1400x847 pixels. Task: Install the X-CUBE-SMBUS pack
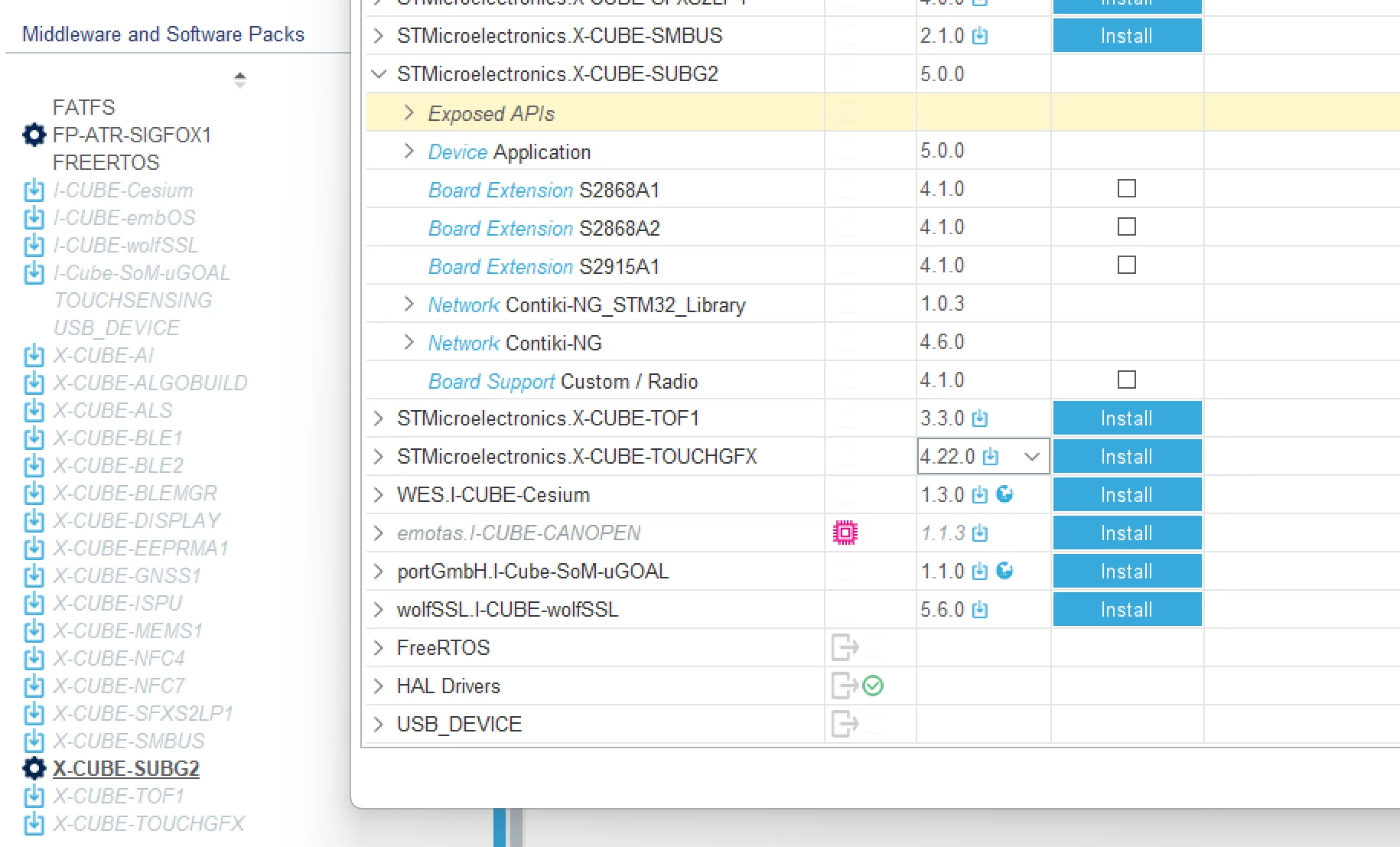(1127, 36)
